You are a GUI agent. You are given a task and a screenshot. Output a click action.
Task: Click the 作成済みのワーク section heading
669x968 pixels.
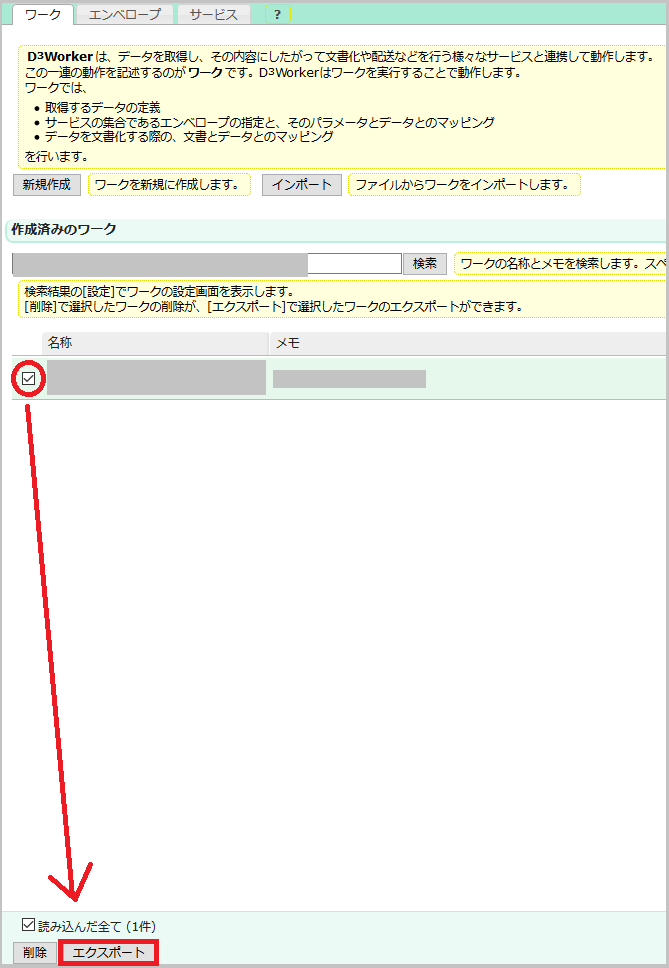(63, 229)
